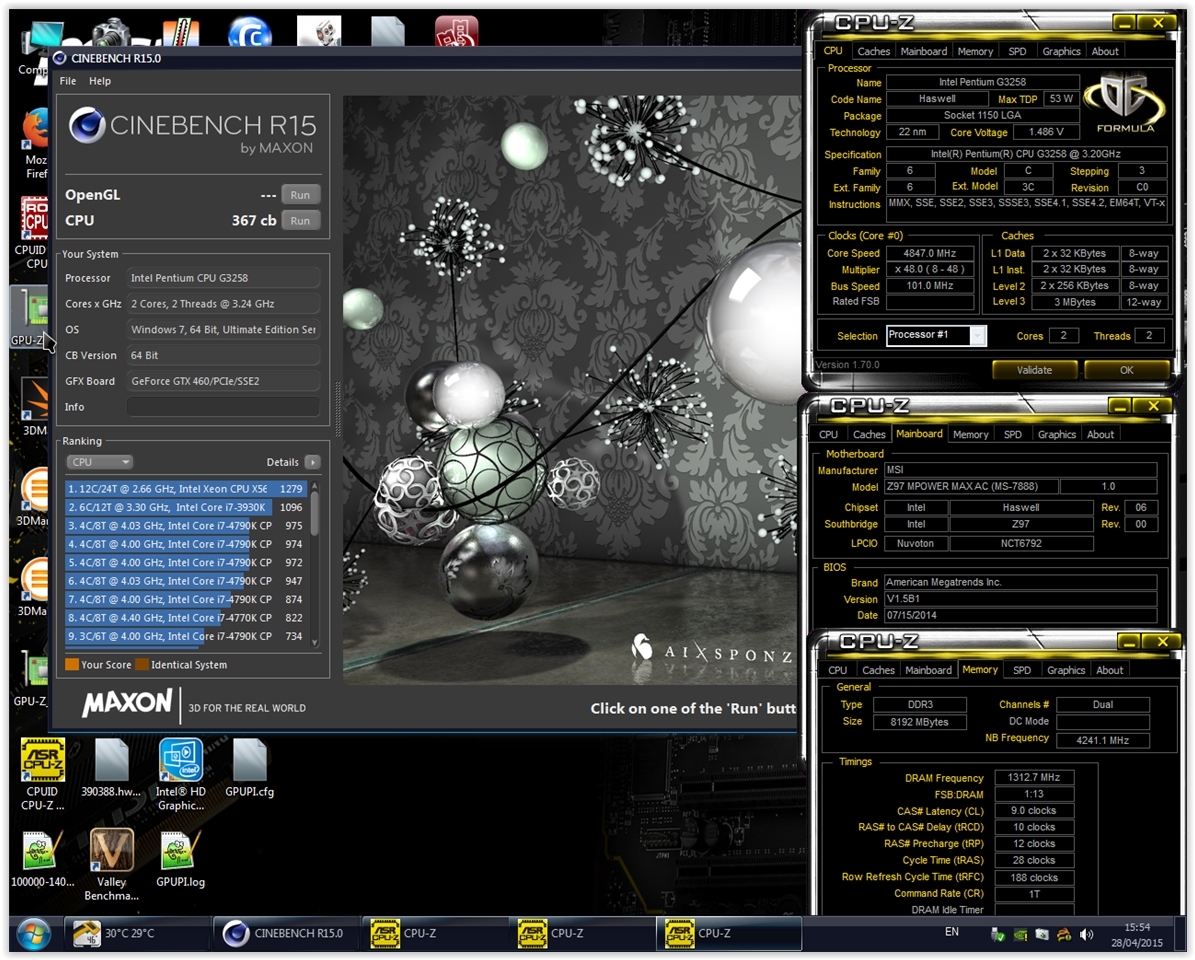This screenshot has height=960, width=1195.
Task: Open SPD tab in top CPU-Z window
Action: (1017, 51)
